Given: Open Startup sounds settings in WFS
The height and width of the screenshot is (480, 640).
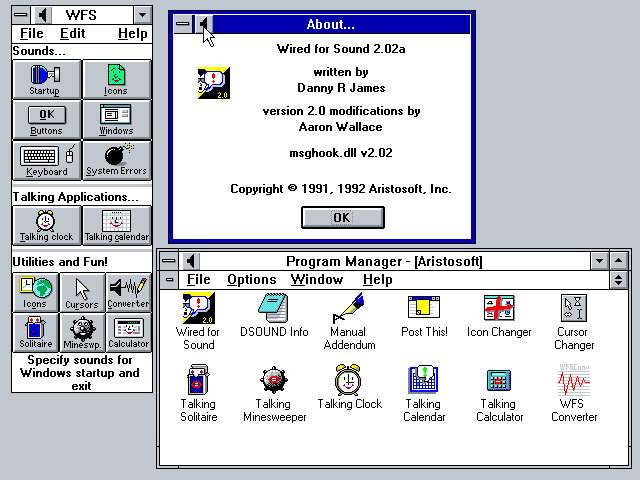Looking at the screenshot, I should point(47,79).
